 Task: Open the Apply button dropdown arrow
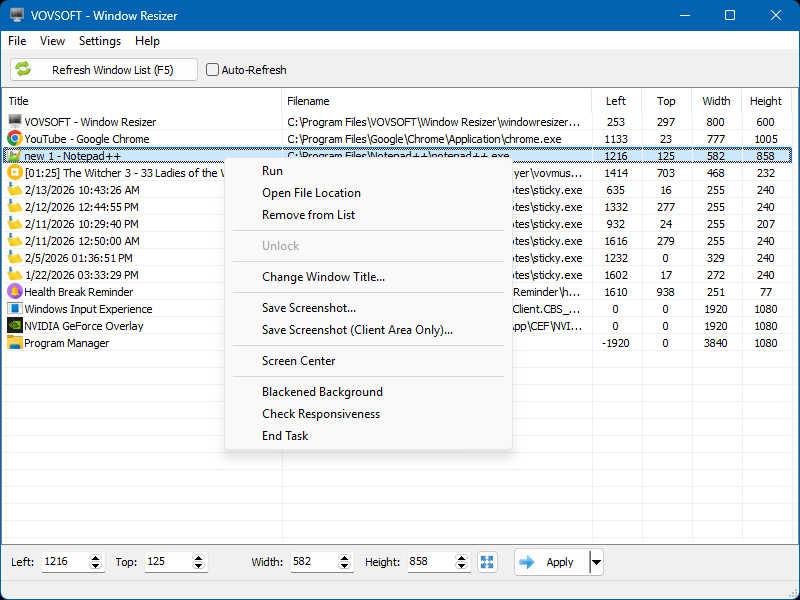(597, 562)
